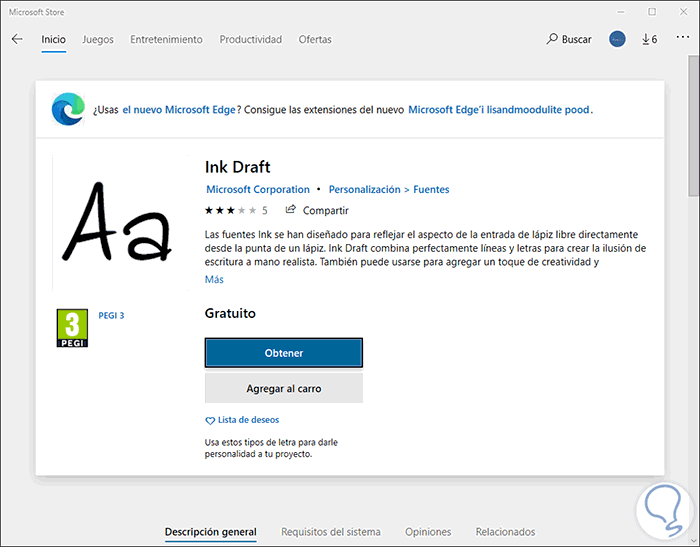The image size is (700, 547).
Task: Click the Compartir share icon
Action: (x=291, y=209)
